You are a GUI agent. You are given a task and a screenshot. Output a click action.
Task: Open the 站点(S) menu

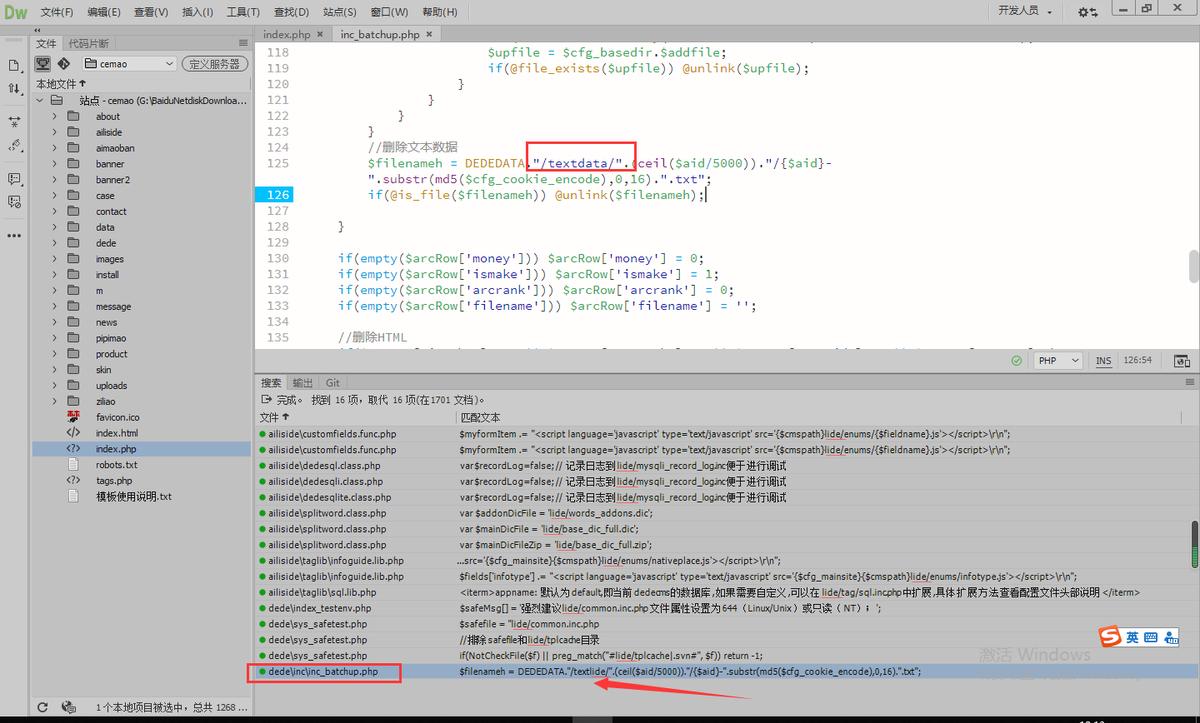(x=340, y=12)
